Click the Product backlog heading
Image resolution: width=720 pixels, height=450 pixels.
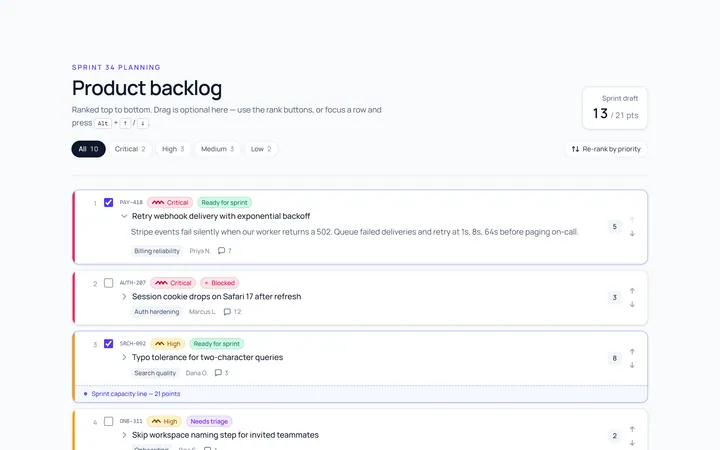147,88
